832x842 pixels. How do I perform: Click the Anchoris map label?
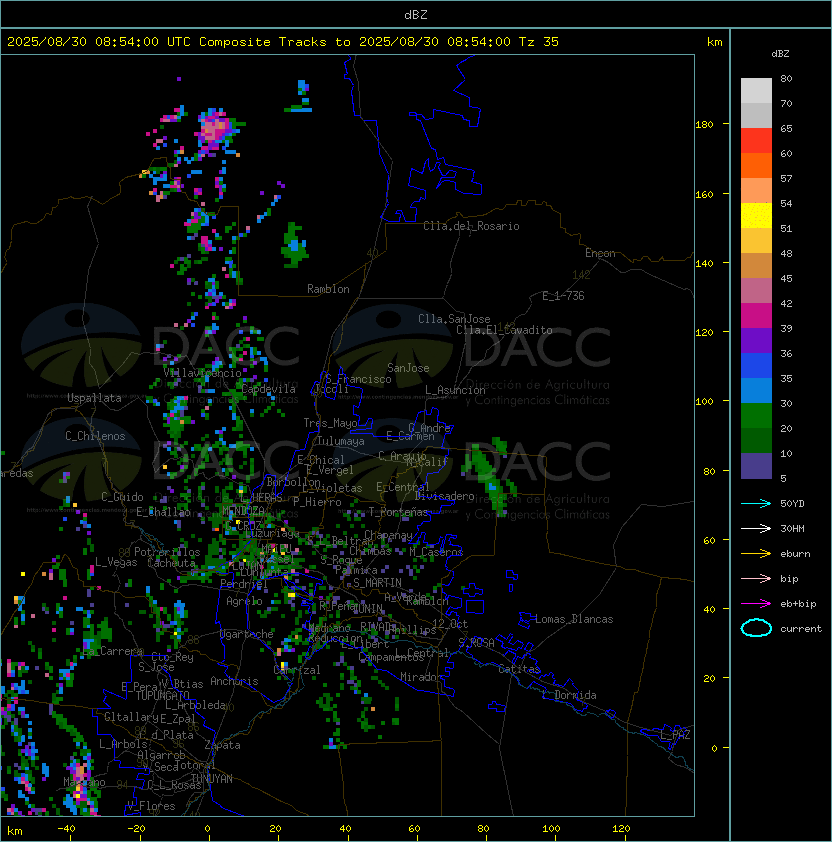click(x=234, y=681)
